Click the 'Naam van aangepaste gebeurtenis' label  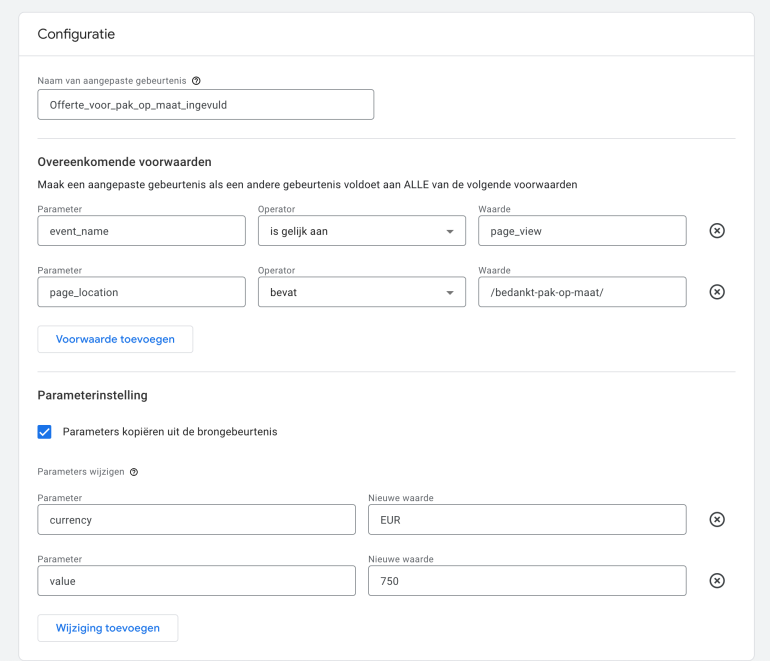click(112, 81)
